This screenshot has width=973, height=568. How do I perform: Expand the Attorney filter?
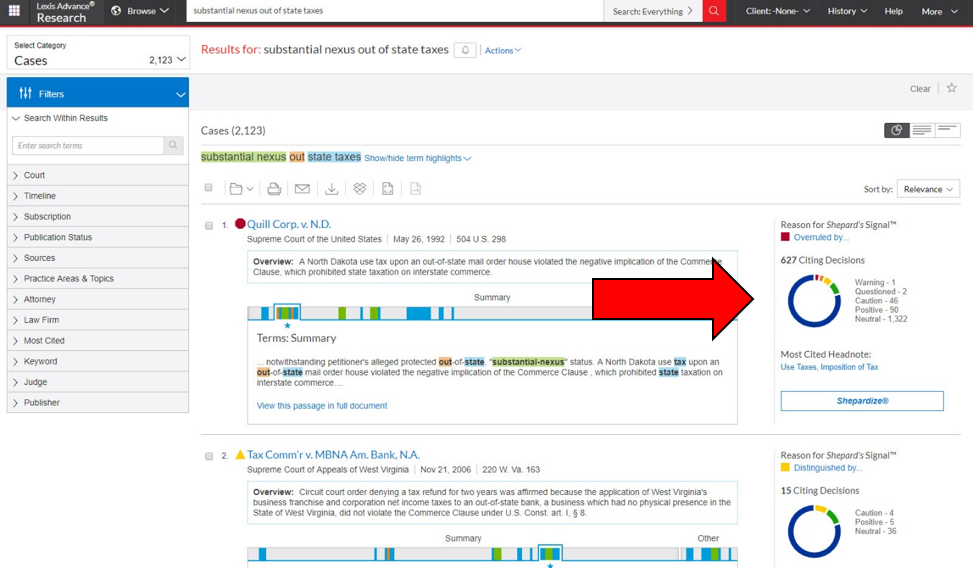[97, 299]
